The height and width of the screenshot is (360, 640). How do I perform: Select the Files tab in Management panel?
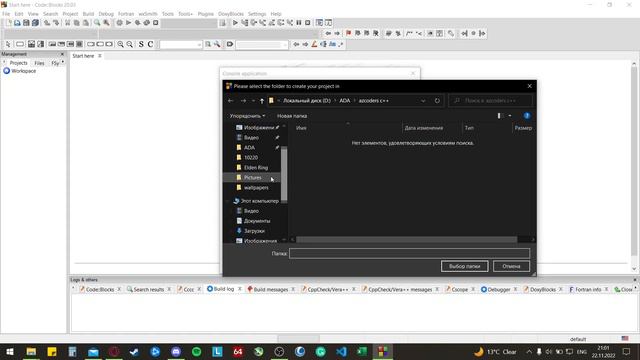39,63
